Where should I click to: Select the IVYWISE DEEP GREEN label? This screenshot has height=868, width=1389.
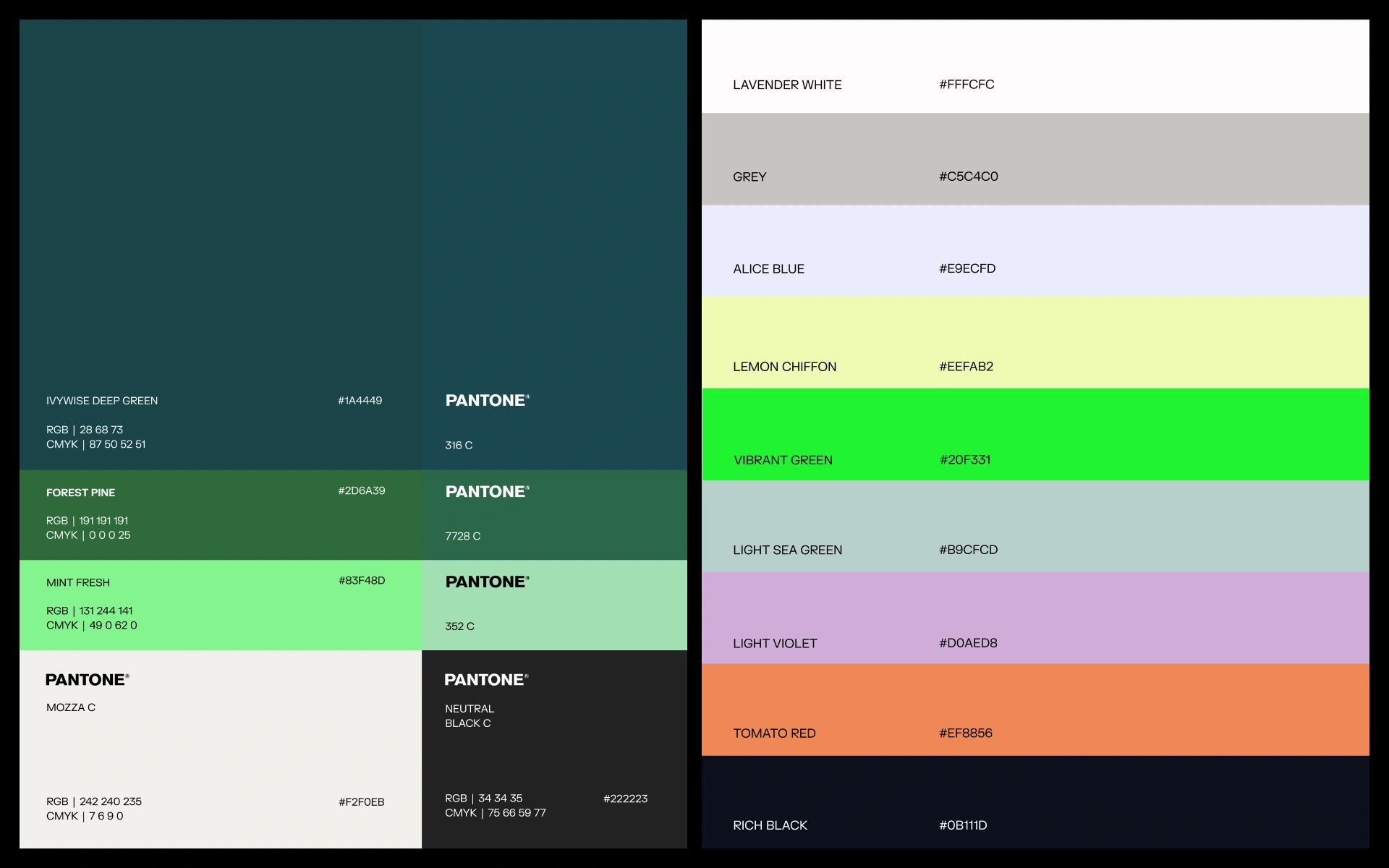102,401
